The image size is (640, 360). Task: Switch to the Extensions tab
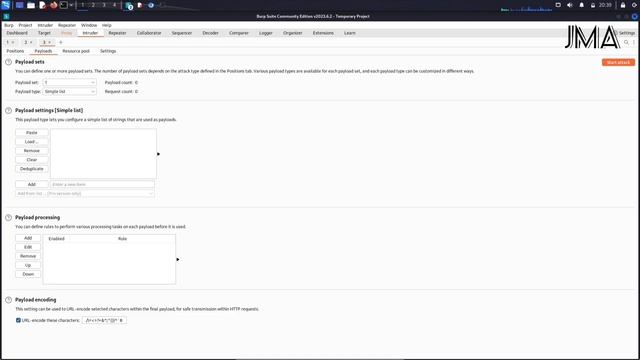323,33
